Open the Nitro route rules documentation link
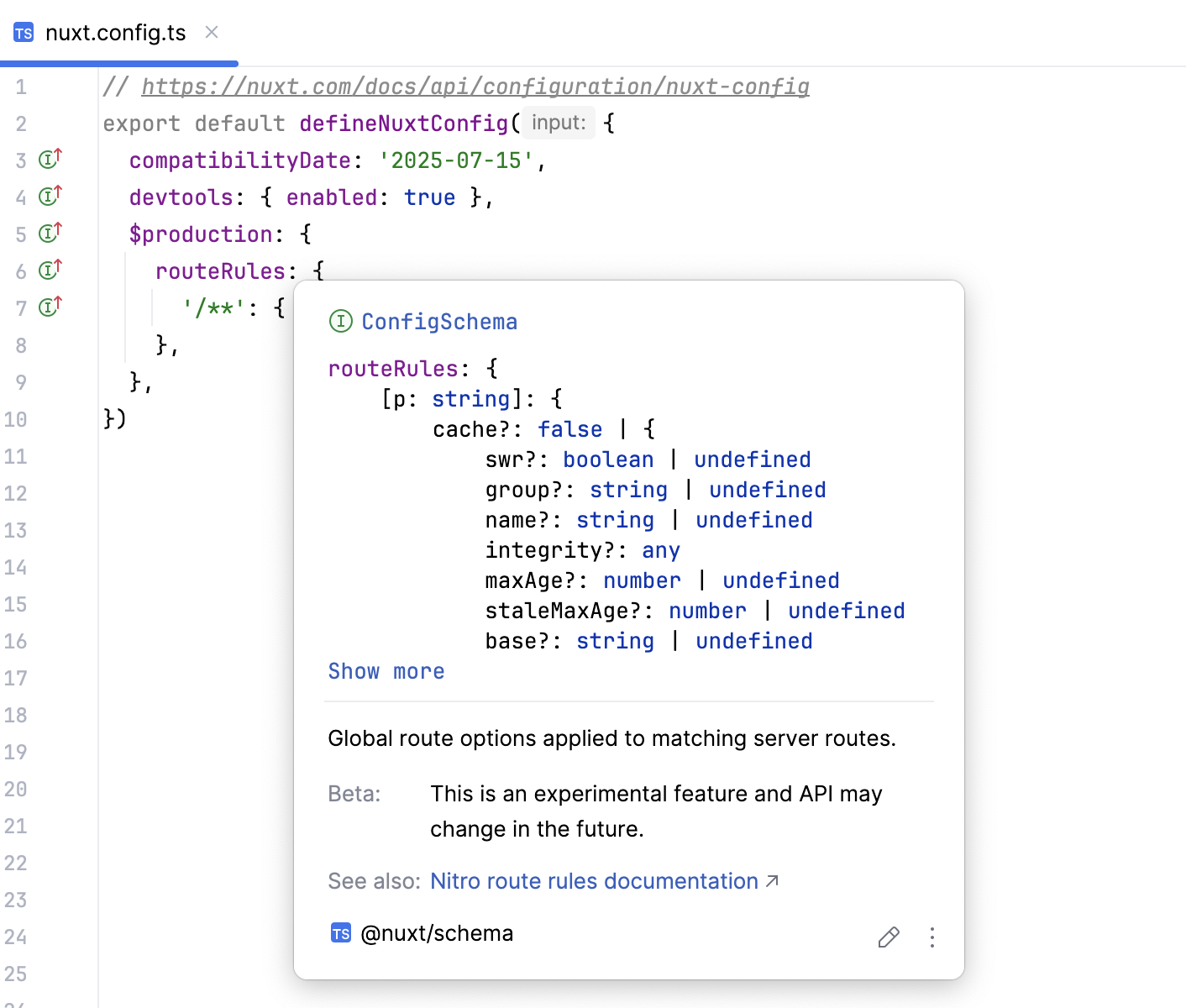The height and width of the screenshot is (1008, 1186). tap(595, 880)
